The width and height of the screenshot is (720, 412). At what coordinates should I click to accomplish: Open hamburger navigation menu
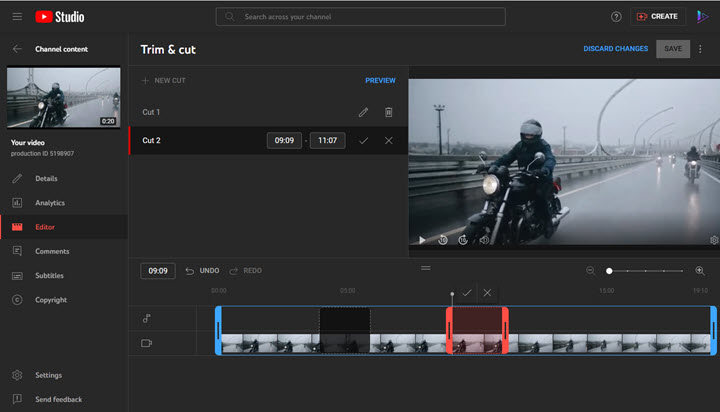tap(17, 17)
